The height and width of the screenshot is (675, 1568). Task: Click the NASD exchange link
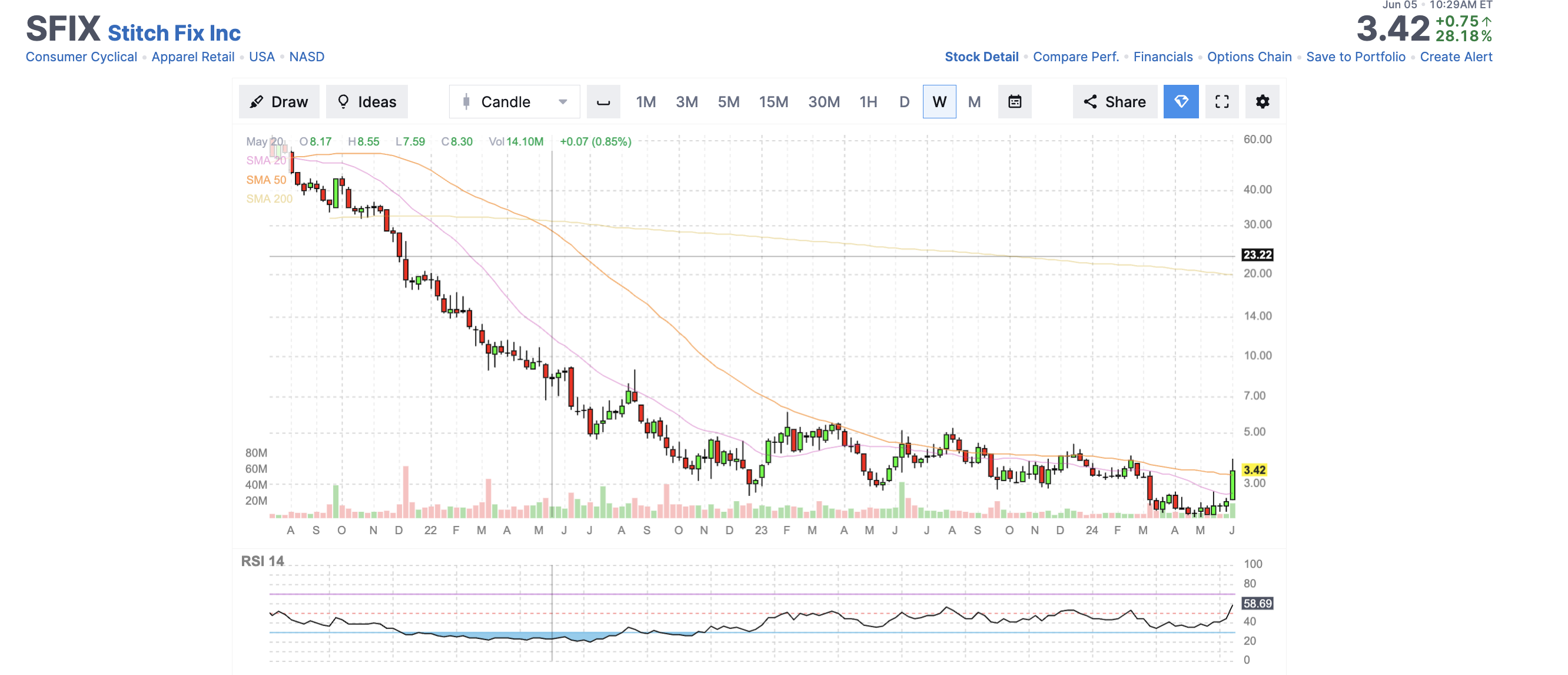[x=307, y=57]
